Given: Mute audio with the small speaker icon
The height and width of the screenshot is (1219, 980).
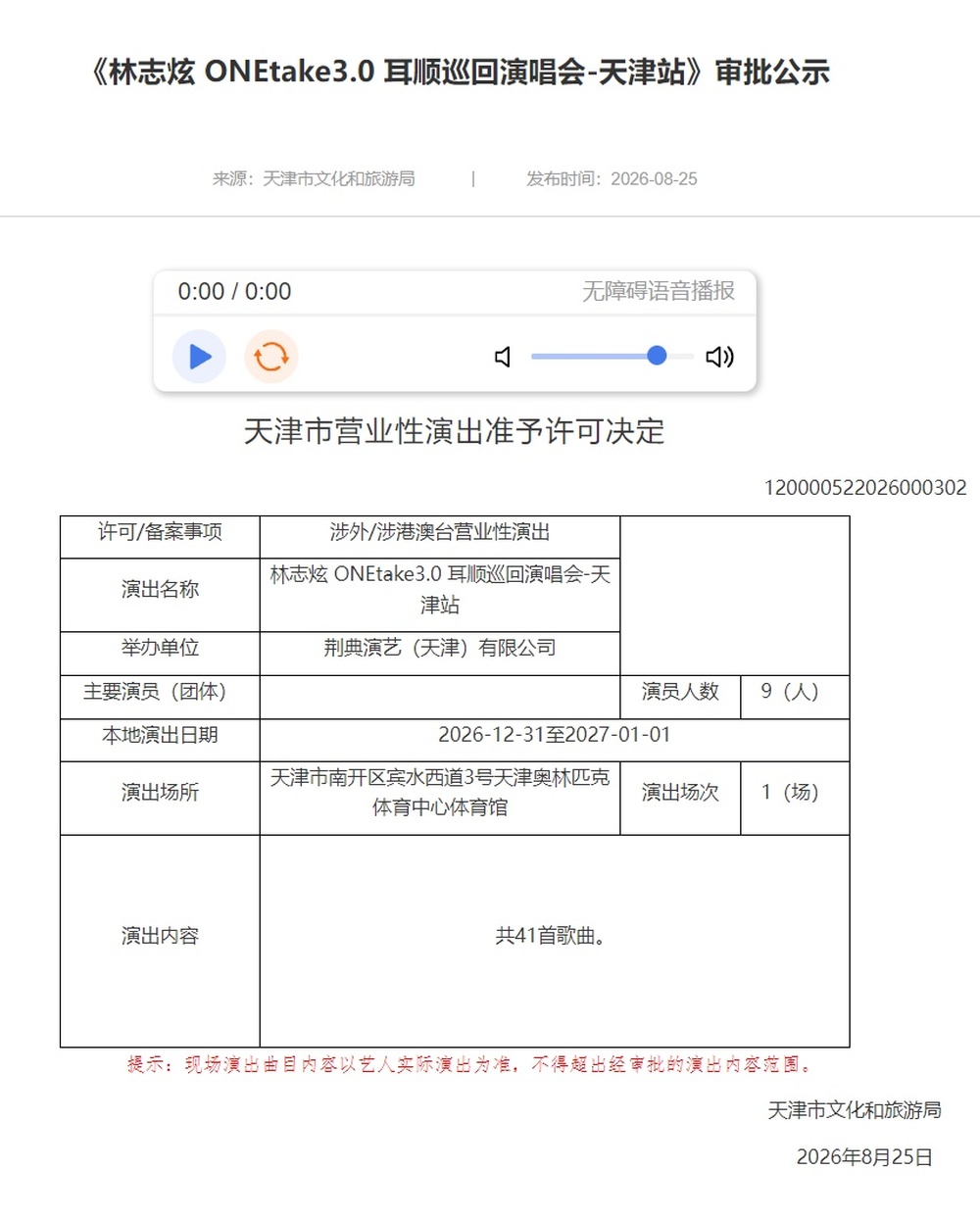Looking at the screenshot, I should [503, 357].
